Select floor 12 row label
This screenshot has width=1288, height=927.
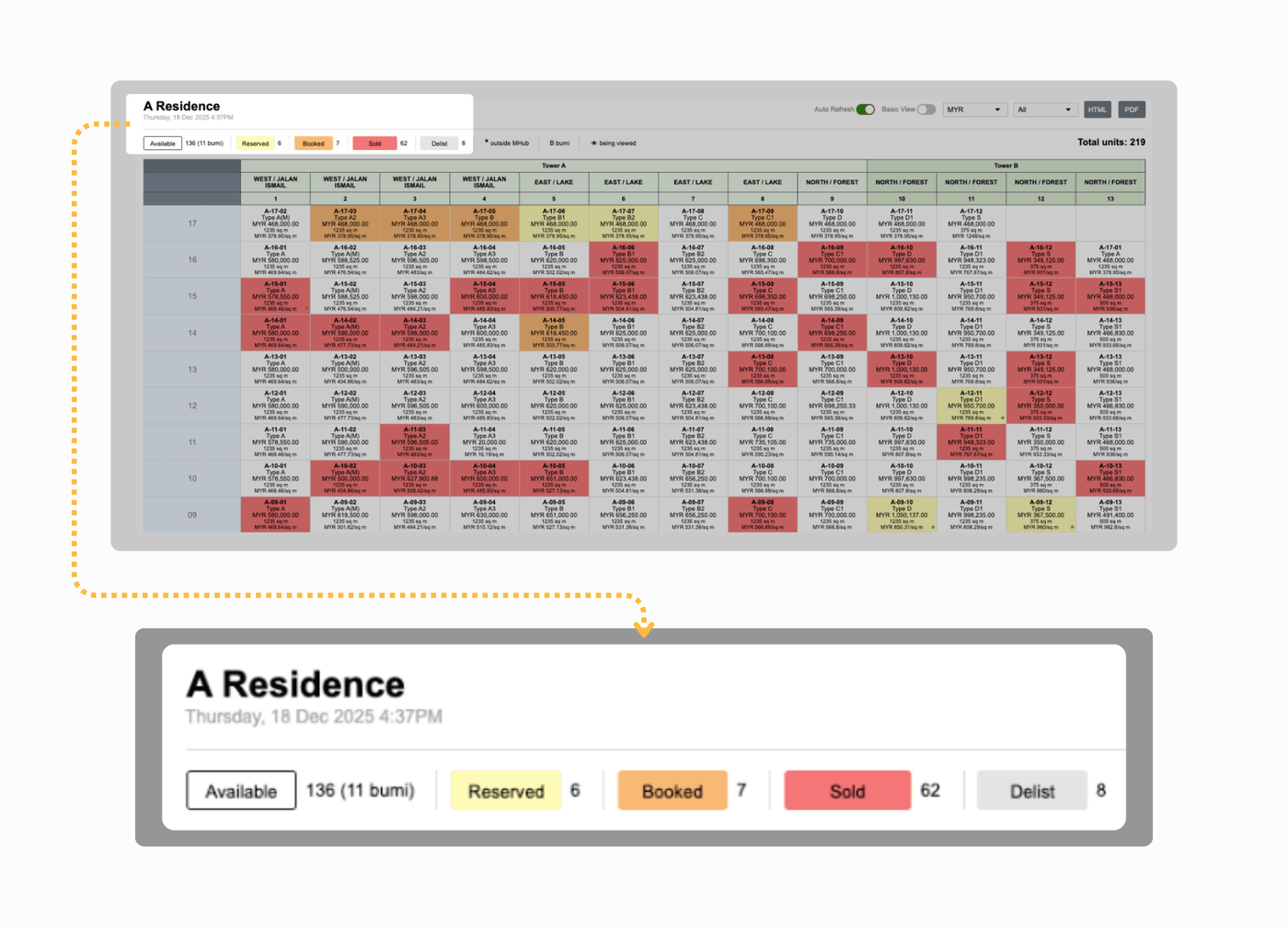click(x=192, y=406)
